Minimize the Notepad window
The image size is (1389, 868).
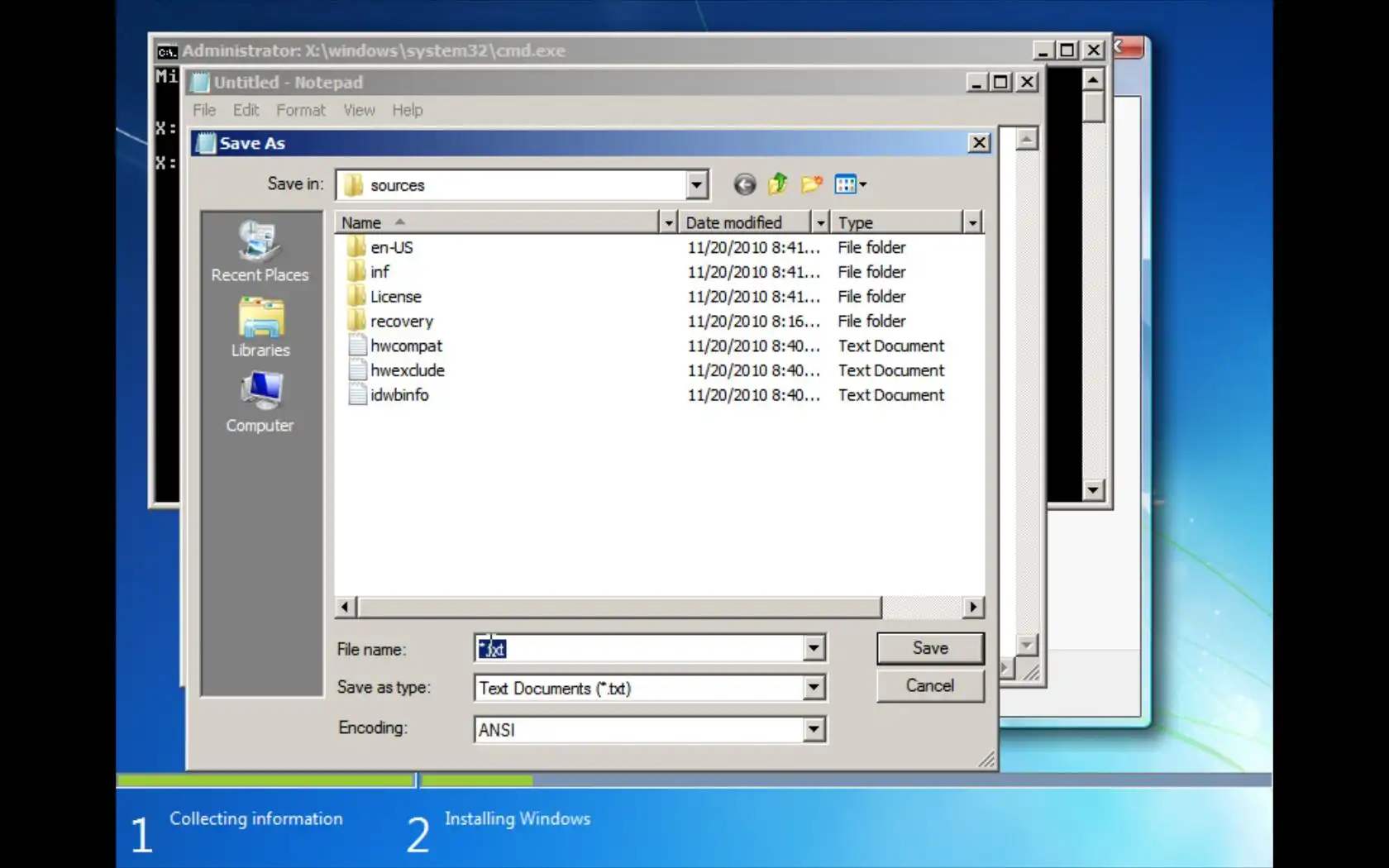976,82
